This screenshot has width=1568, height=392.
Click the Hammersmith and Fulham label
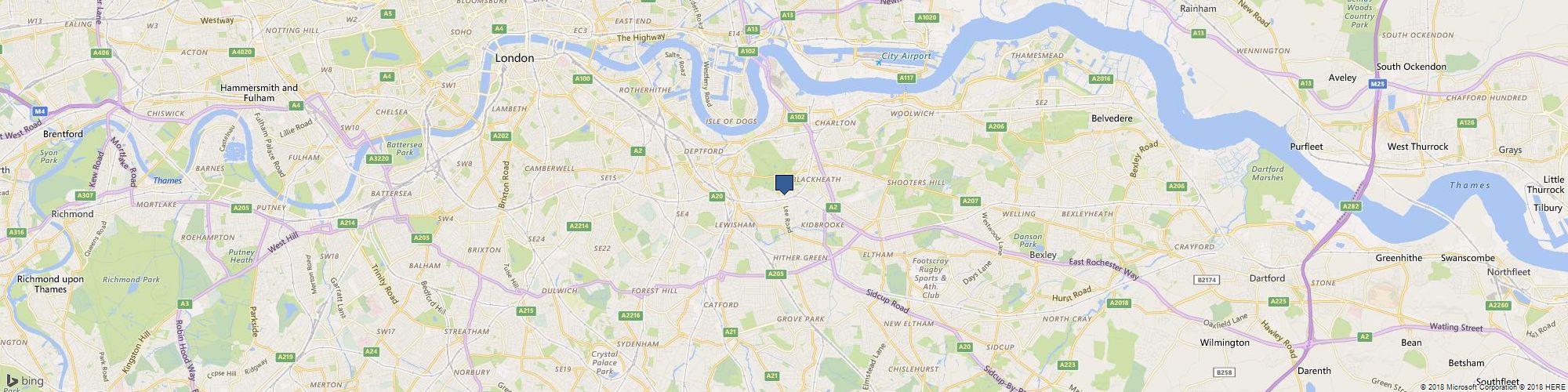[x=259, y=93]
